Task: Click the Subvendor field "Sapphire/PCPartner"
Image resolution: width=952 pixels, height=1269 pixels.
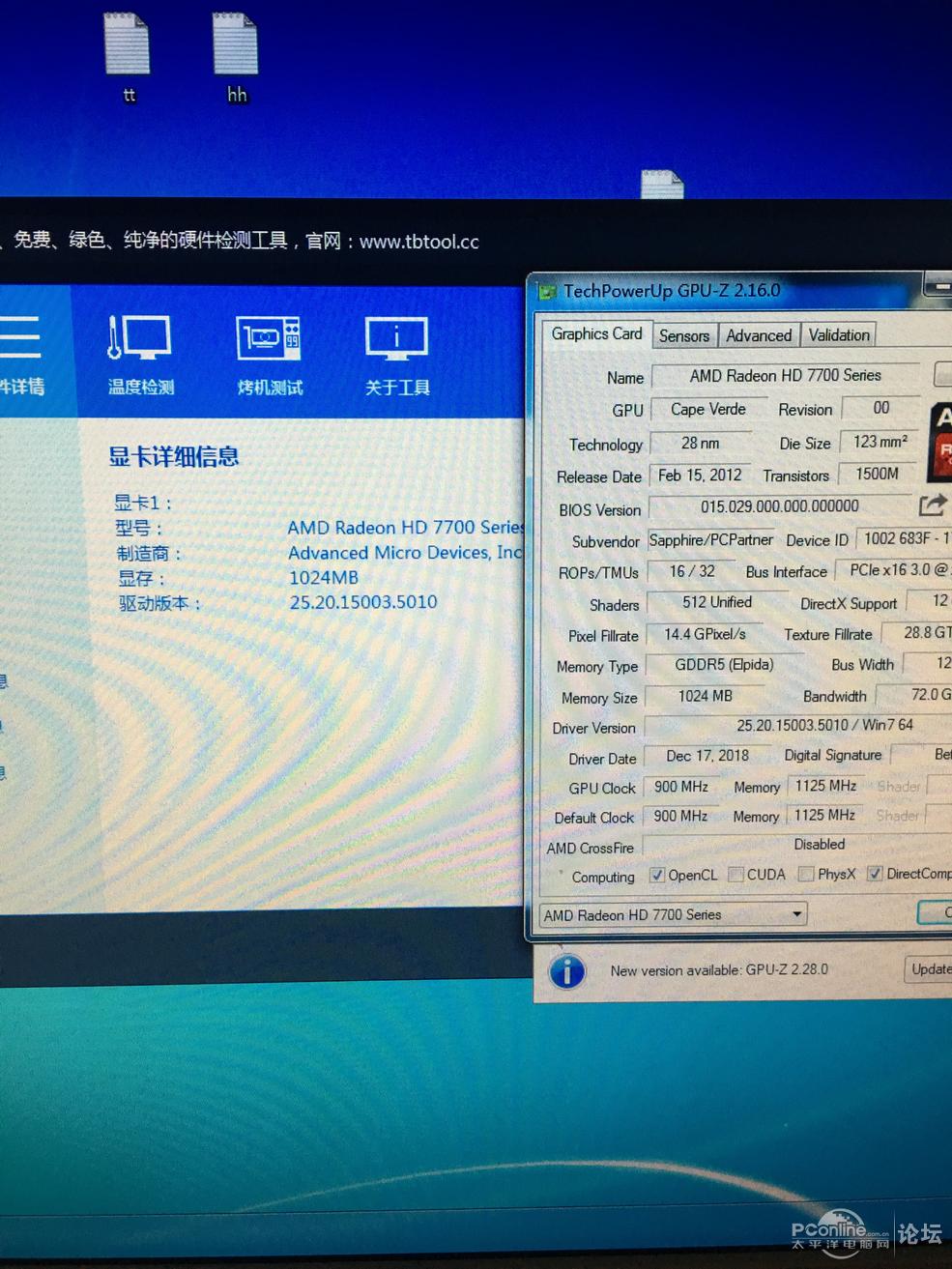Action: 711,539
